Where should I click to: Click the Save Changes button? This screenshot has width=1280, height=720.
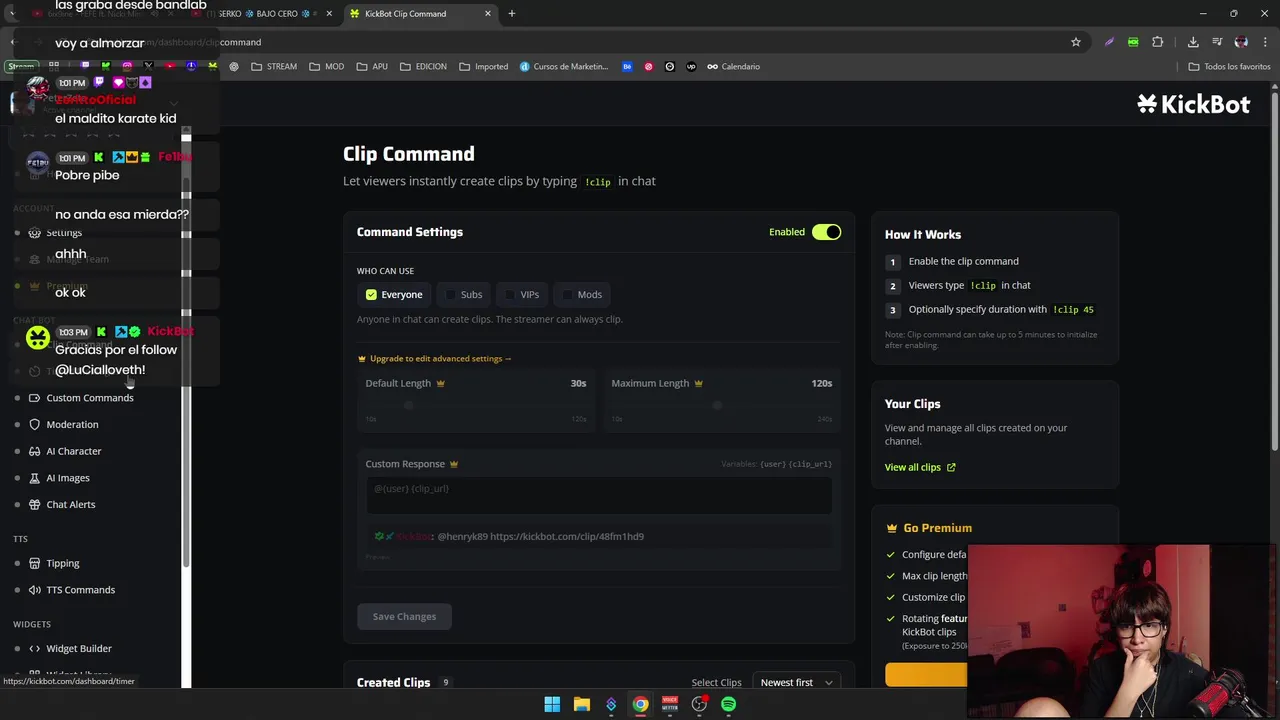point(404,616)
